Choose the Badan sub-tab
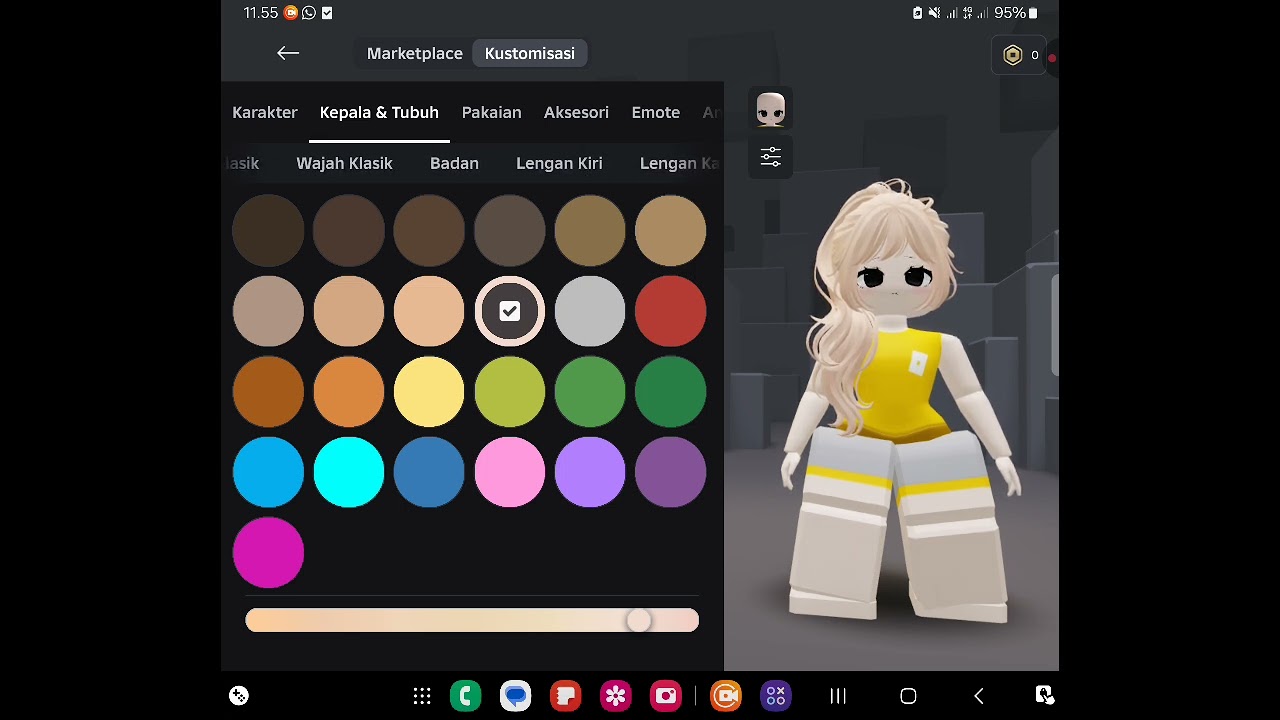Image resolution: width=1280 pixels, height=720 pixels. point(454,164)
